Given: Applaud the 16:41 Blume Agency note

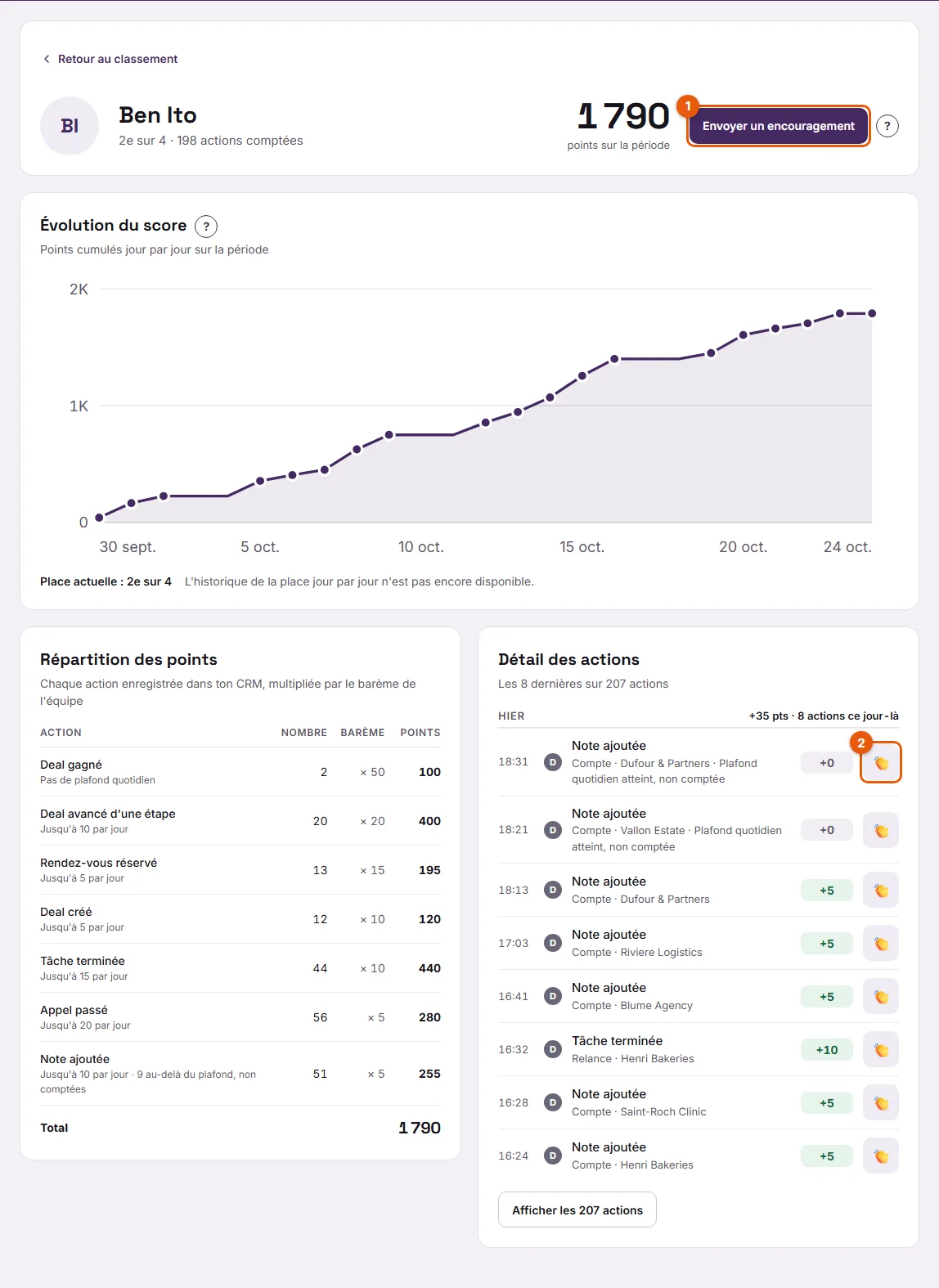Looking at the screenshot, I should click(x=881, y=997).
